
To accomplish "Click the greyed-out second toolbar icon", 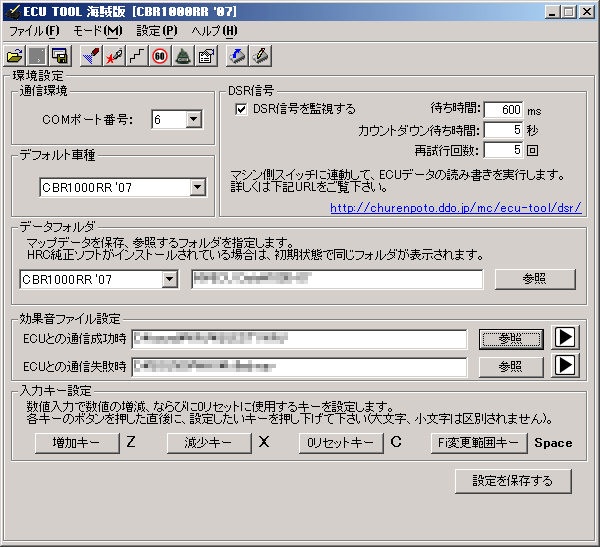I will (x=37, y=56).
